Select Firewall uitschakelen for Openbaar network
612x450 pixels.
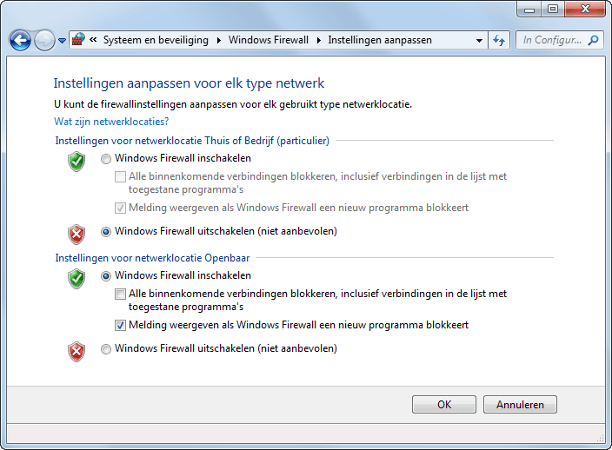(x=107, y=349)
